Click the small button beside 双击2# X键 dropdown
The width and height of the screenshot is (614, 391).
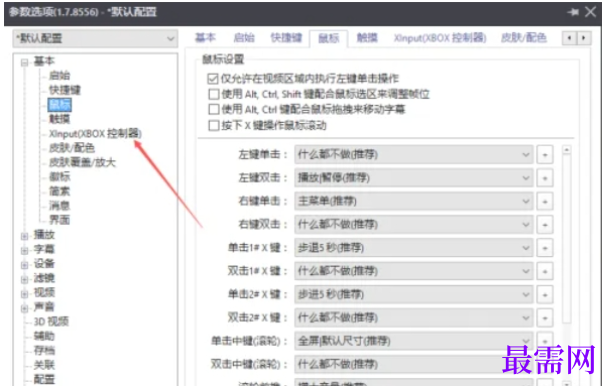(545, 318)
